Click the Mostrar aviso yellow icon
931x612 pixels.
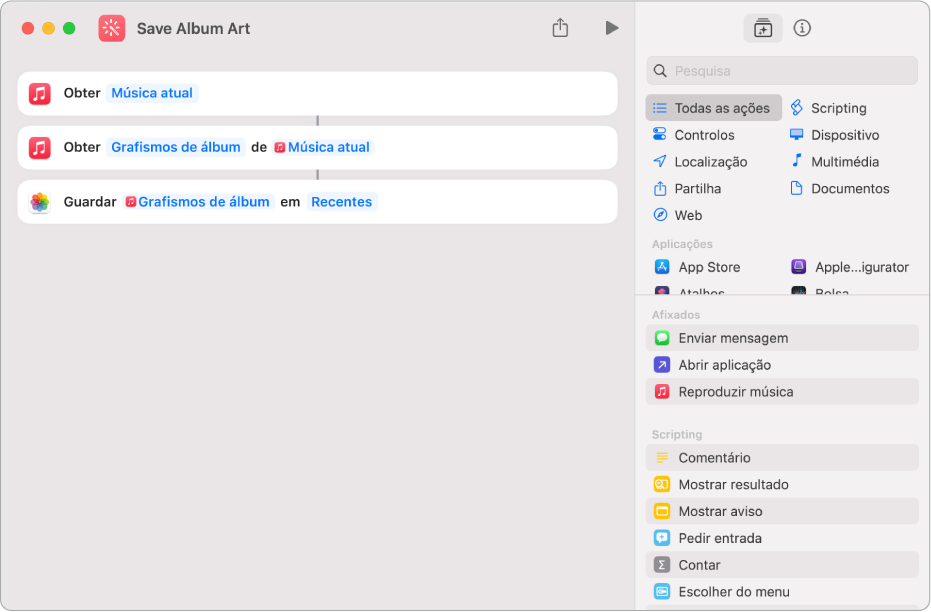662,511
